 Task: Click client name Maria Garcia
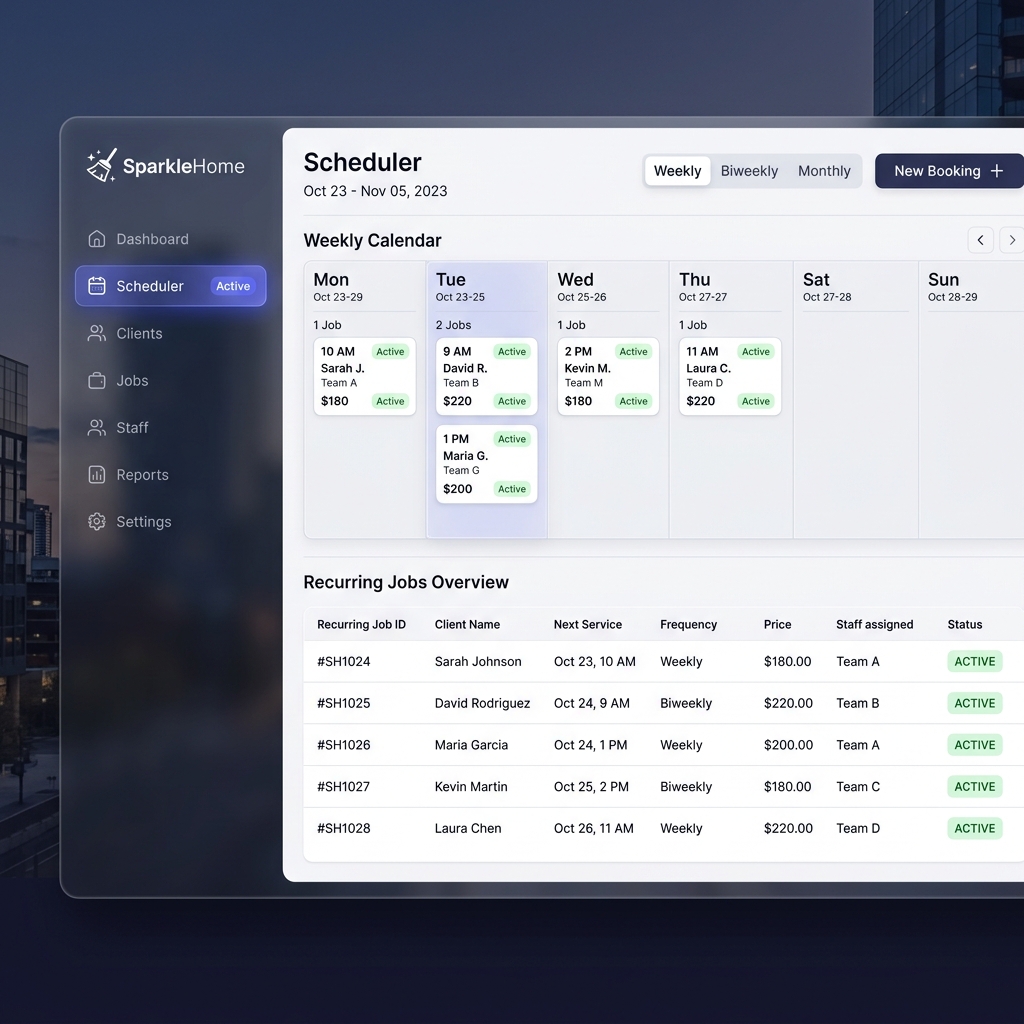472,745
